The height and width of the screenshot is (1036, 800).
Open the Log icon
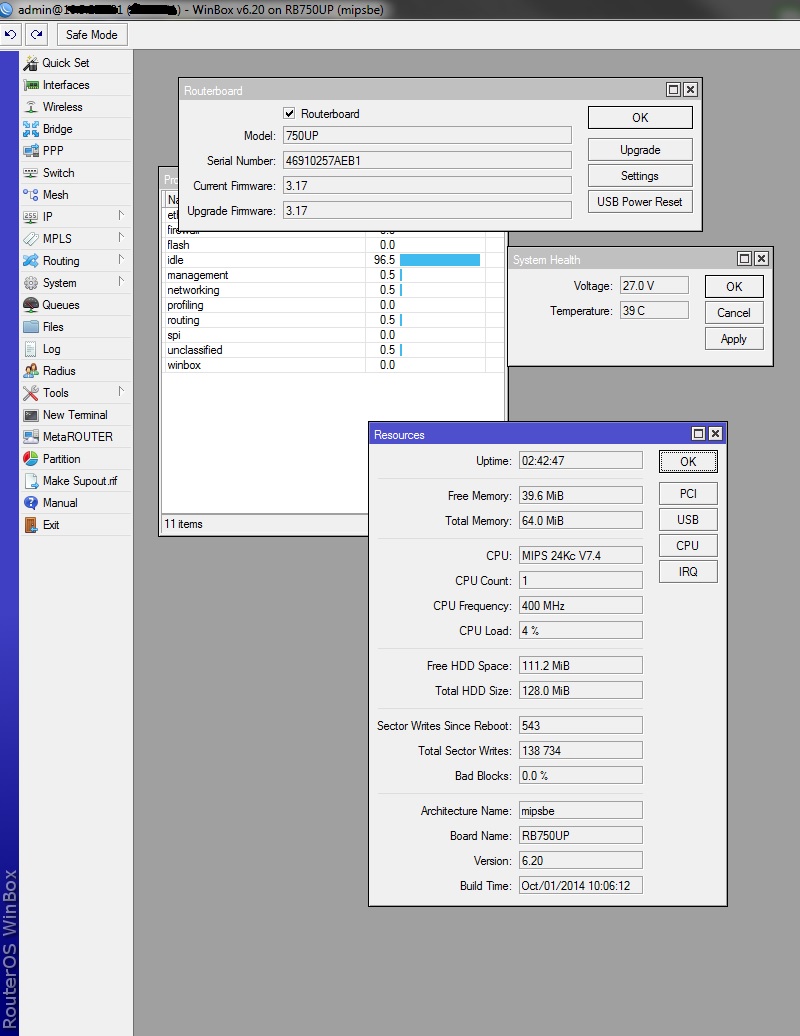pos(31,349)
